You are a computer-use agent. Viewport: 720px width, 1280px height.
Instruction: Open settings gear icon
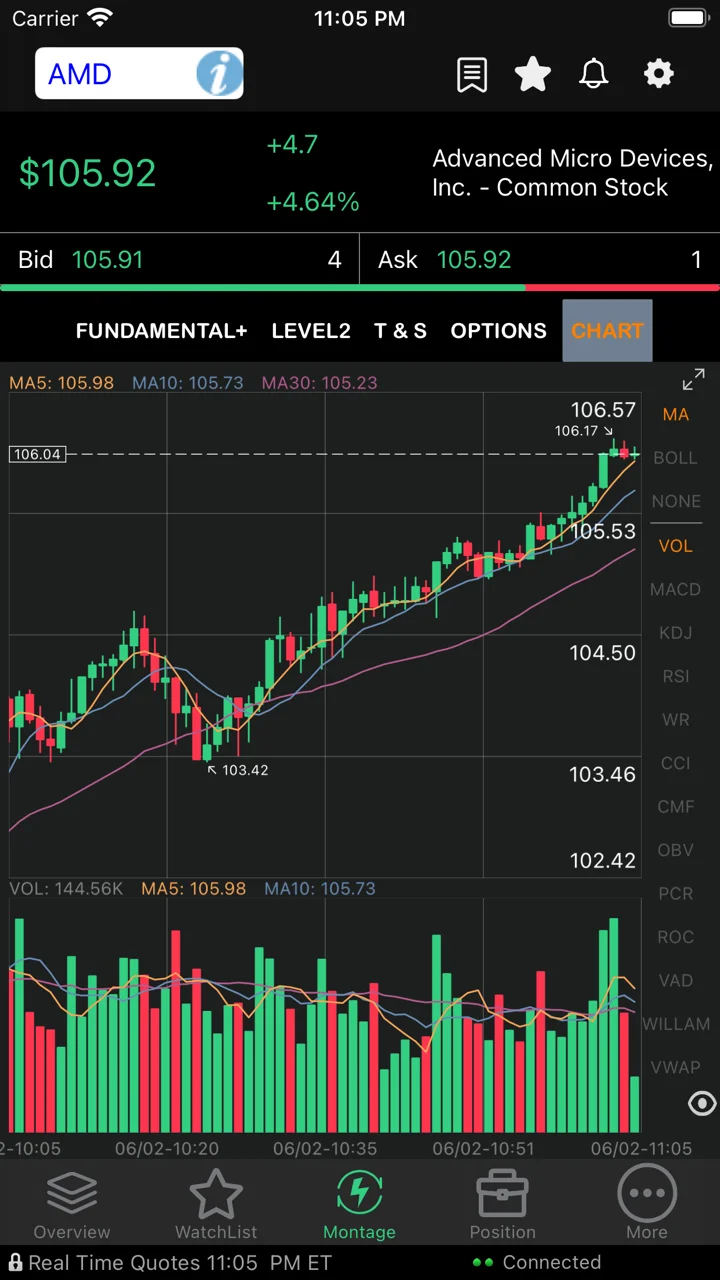pos(658,74)
